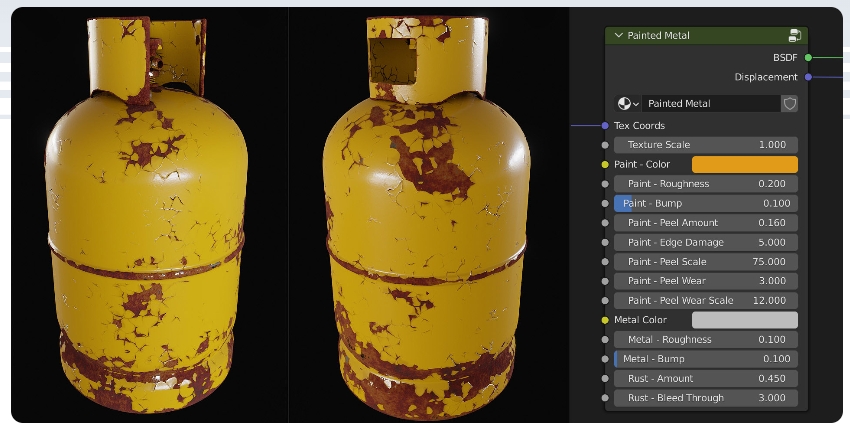The width and height of the screenshot is (850, 431).
Task: Click the right gas cylinder render
Action: click(x=427, y=217)
